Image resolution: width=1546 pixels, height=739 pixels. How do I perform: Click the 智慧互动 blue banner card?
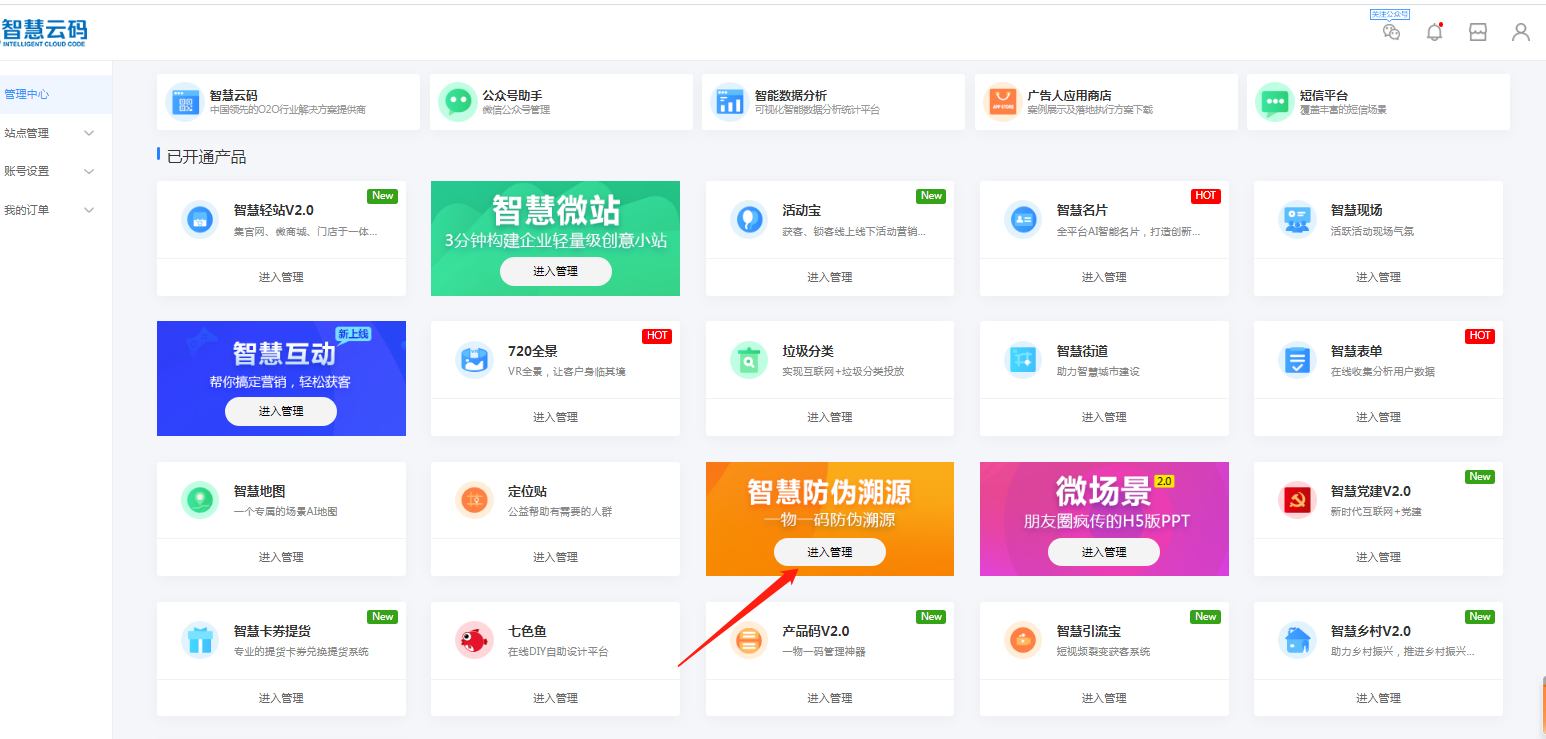[x=281, y=360]
